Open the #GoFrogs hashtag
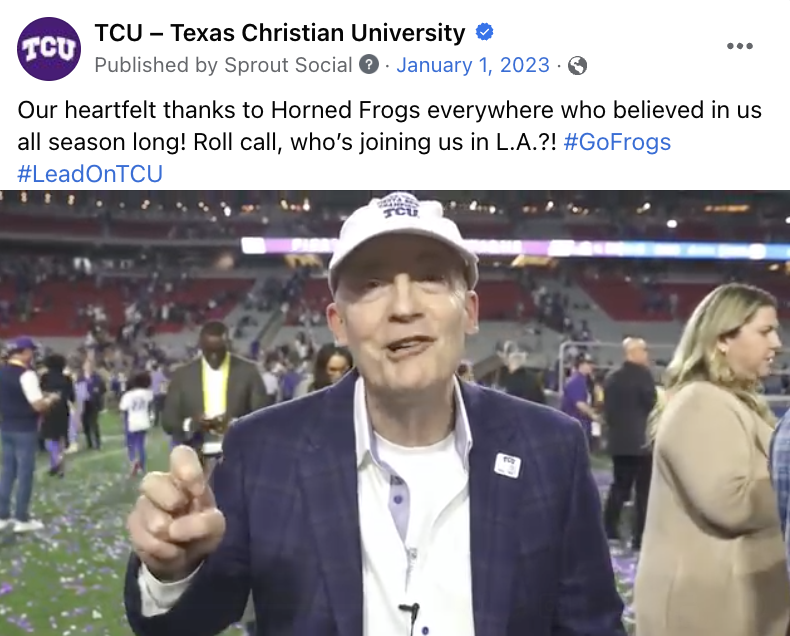This screenshot has width=790, height=636. tap(617, 142)
